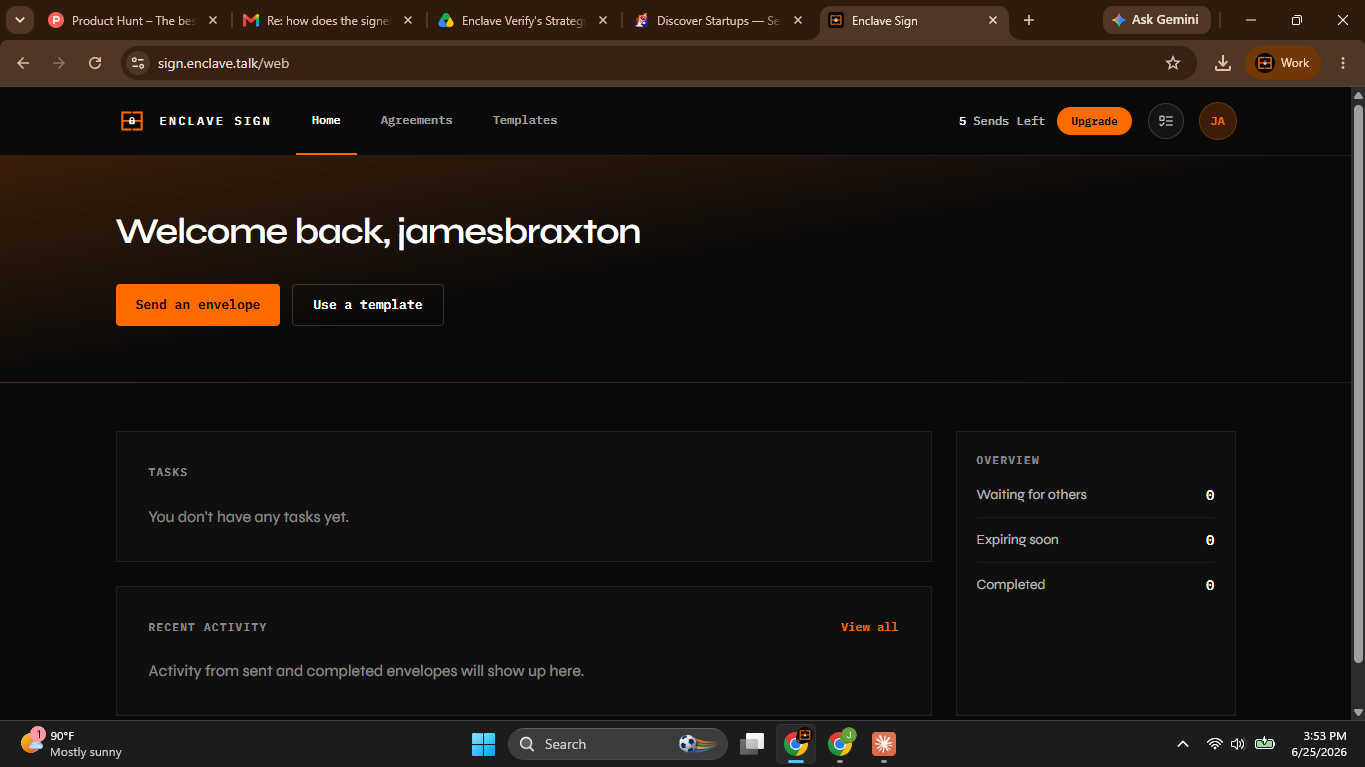Open the Wi-Fi network icon in tray
This screenshot has width=1365, height=767.
[1215, 744]
